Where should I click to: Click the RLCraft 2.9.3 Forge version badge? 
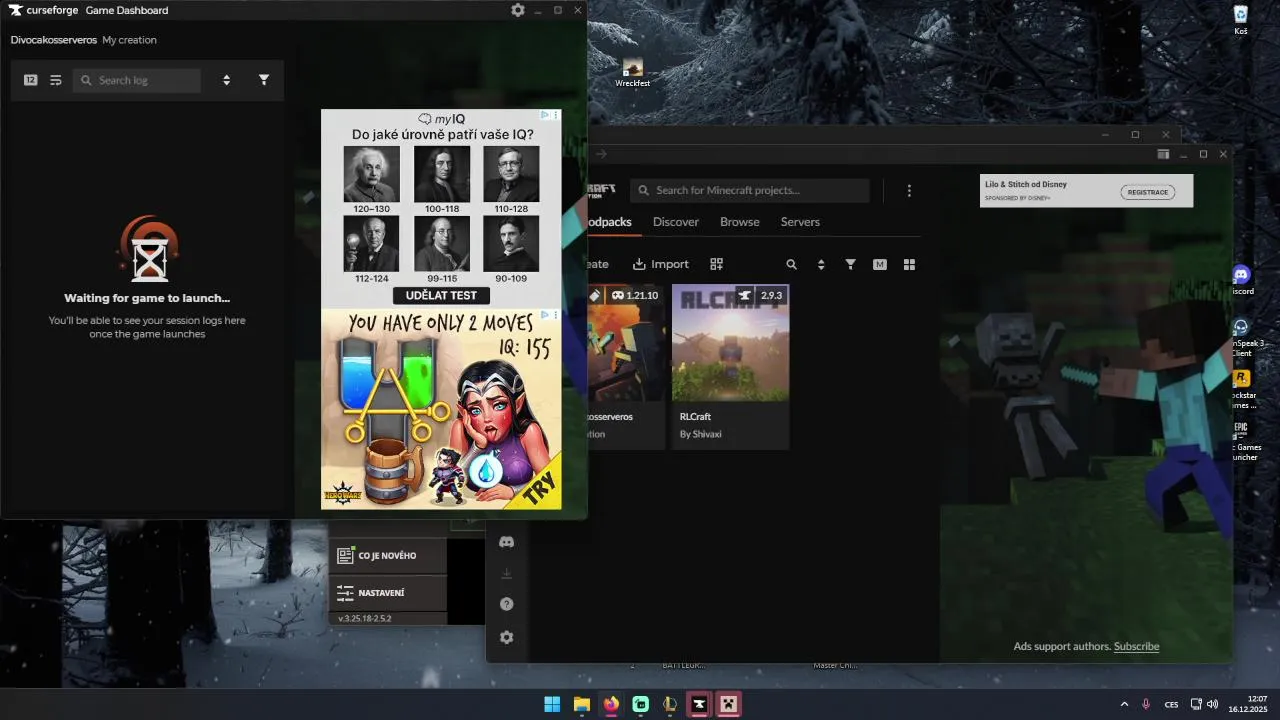[760, 295]
